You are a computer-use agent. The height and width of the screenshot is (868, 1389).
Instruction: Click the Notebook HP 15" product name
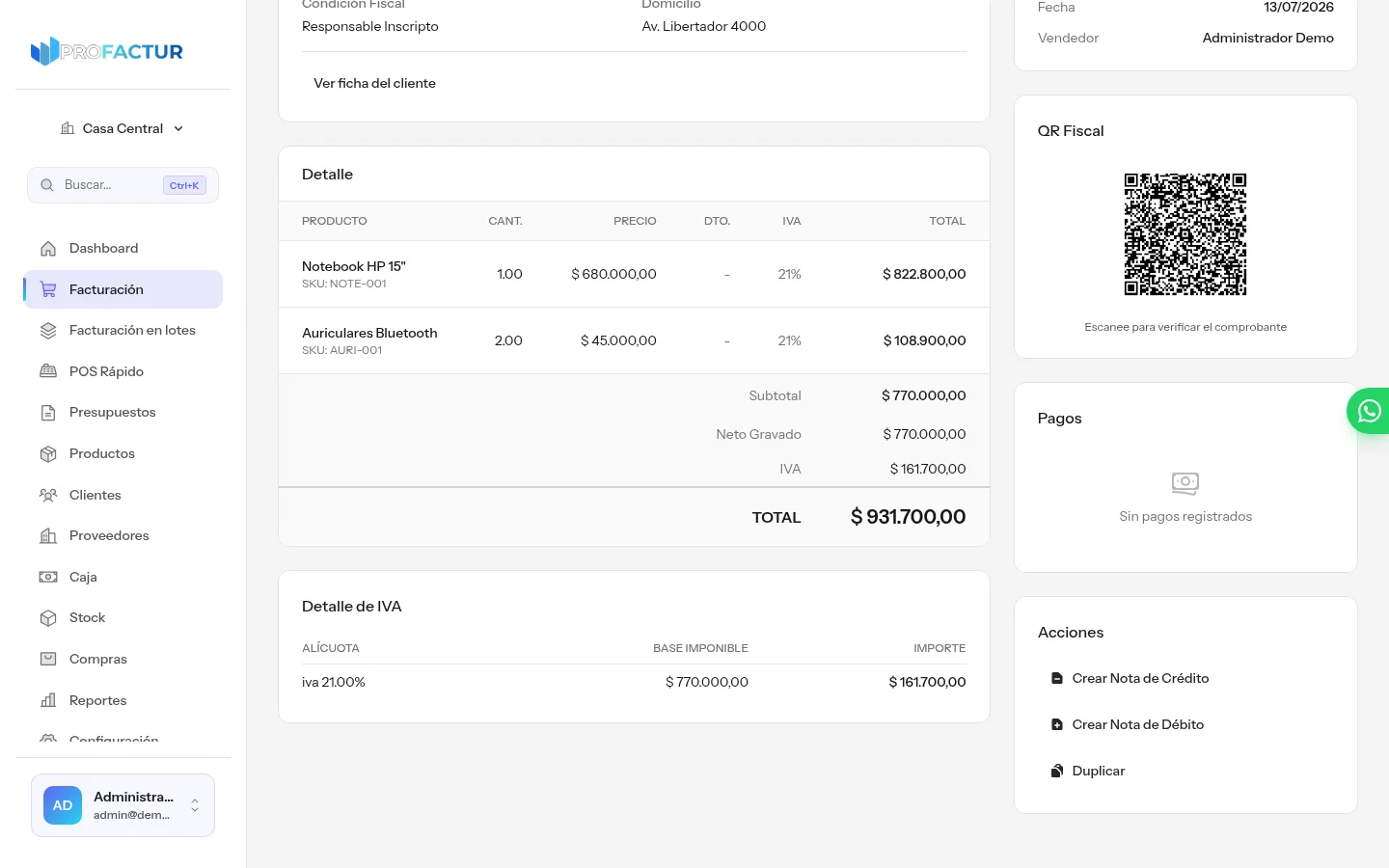pyautogui.click(x=354, y=266)
